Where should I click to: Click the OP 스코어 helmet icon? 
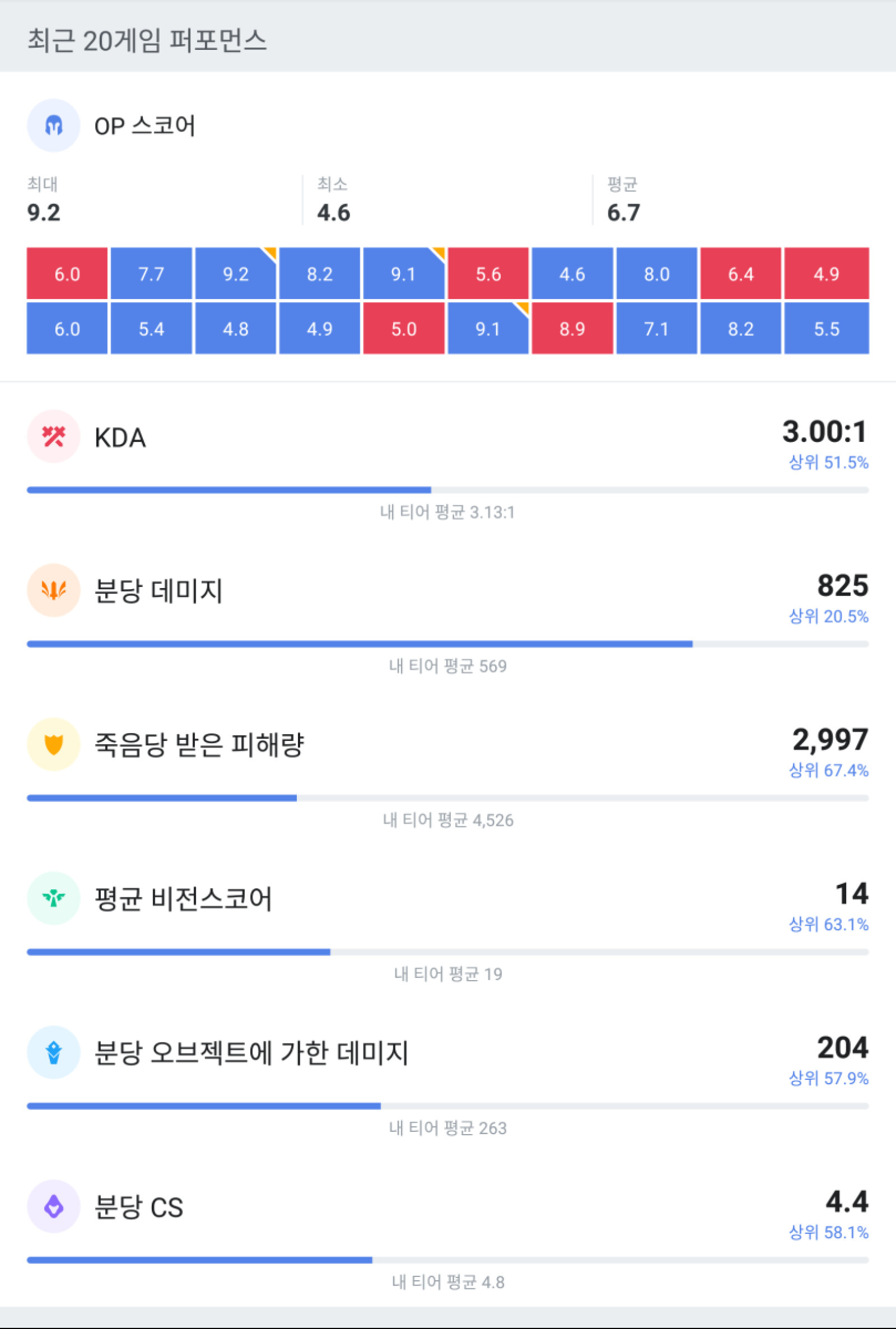coord(53,125)
